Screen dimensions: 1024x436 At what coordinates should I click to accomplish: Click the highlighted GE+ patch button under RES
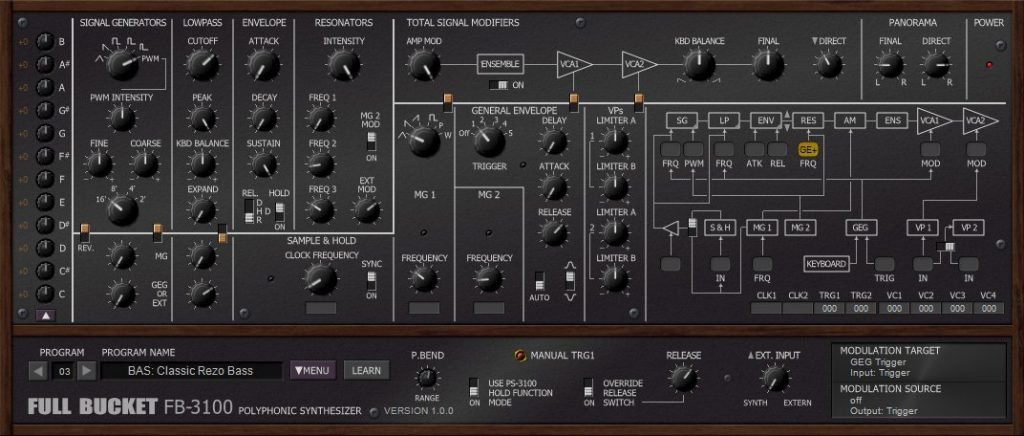point(808,149)
